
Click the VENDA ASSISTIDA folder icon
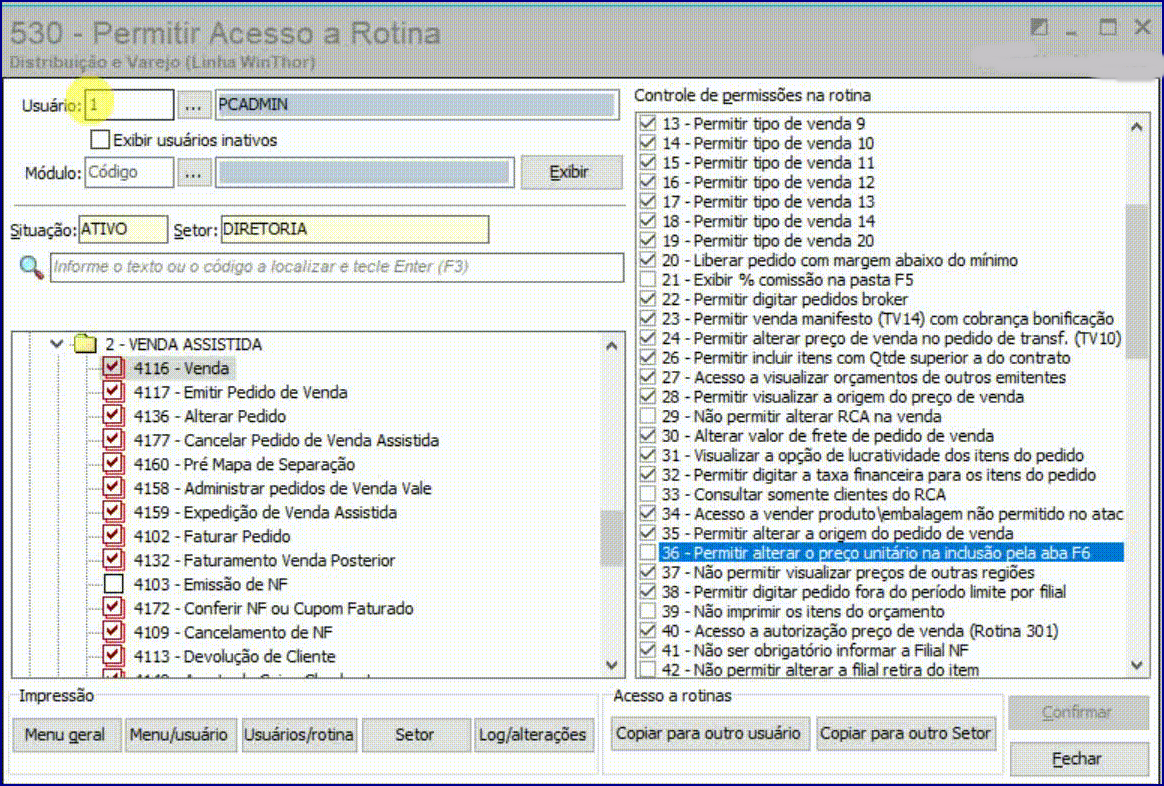[86, 344]
